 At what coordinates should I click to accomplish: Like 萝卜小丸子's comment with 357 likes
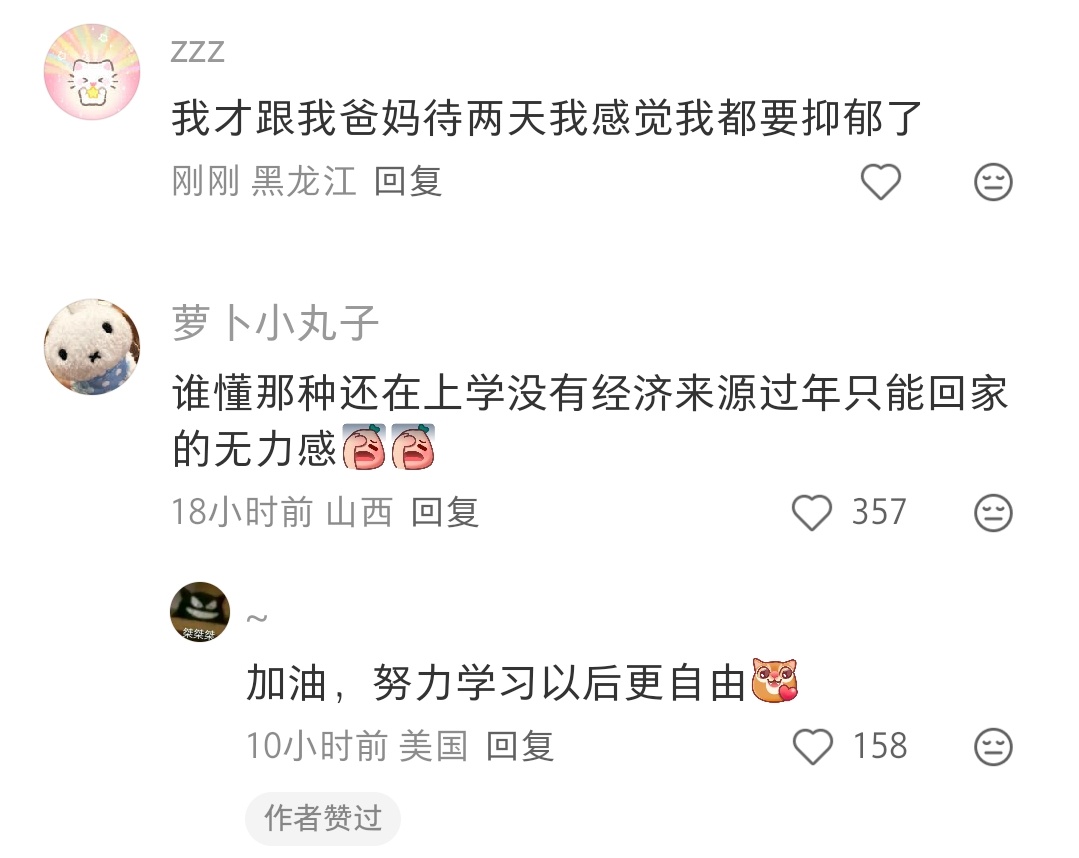(x=812, y=513)
